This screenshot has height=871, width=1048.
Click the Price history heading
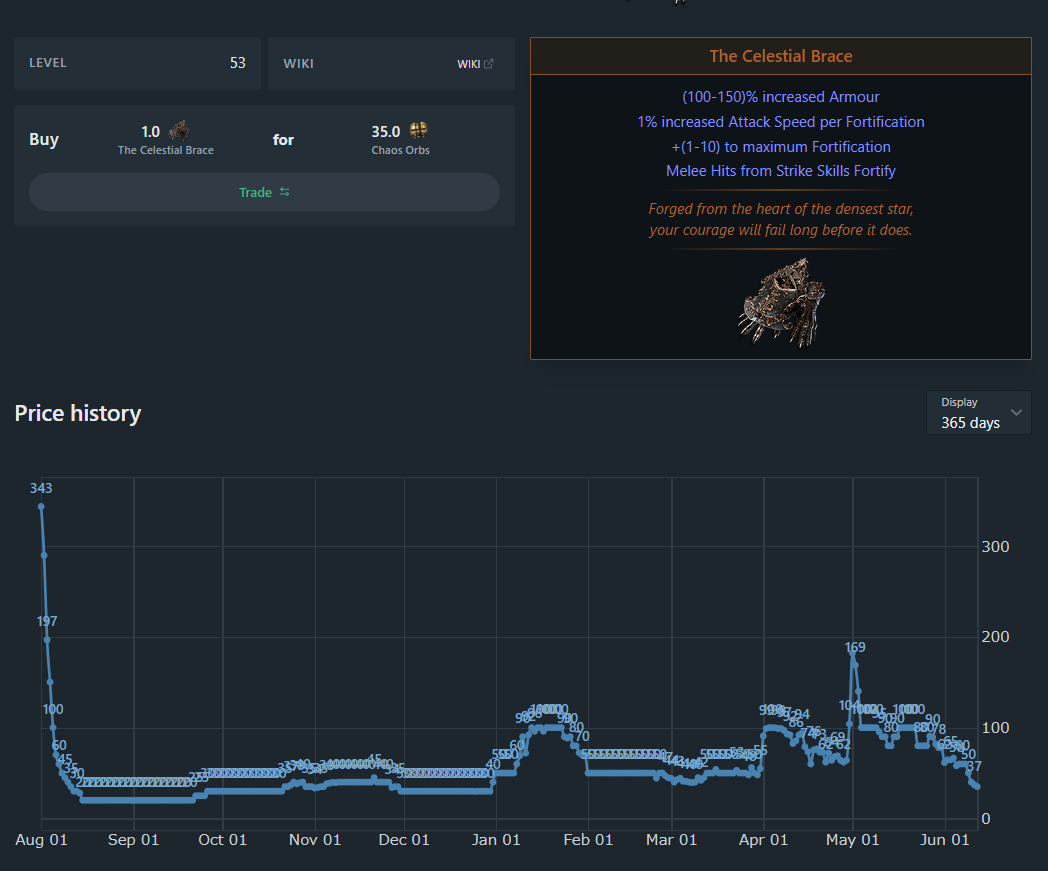tap(78, 413)
